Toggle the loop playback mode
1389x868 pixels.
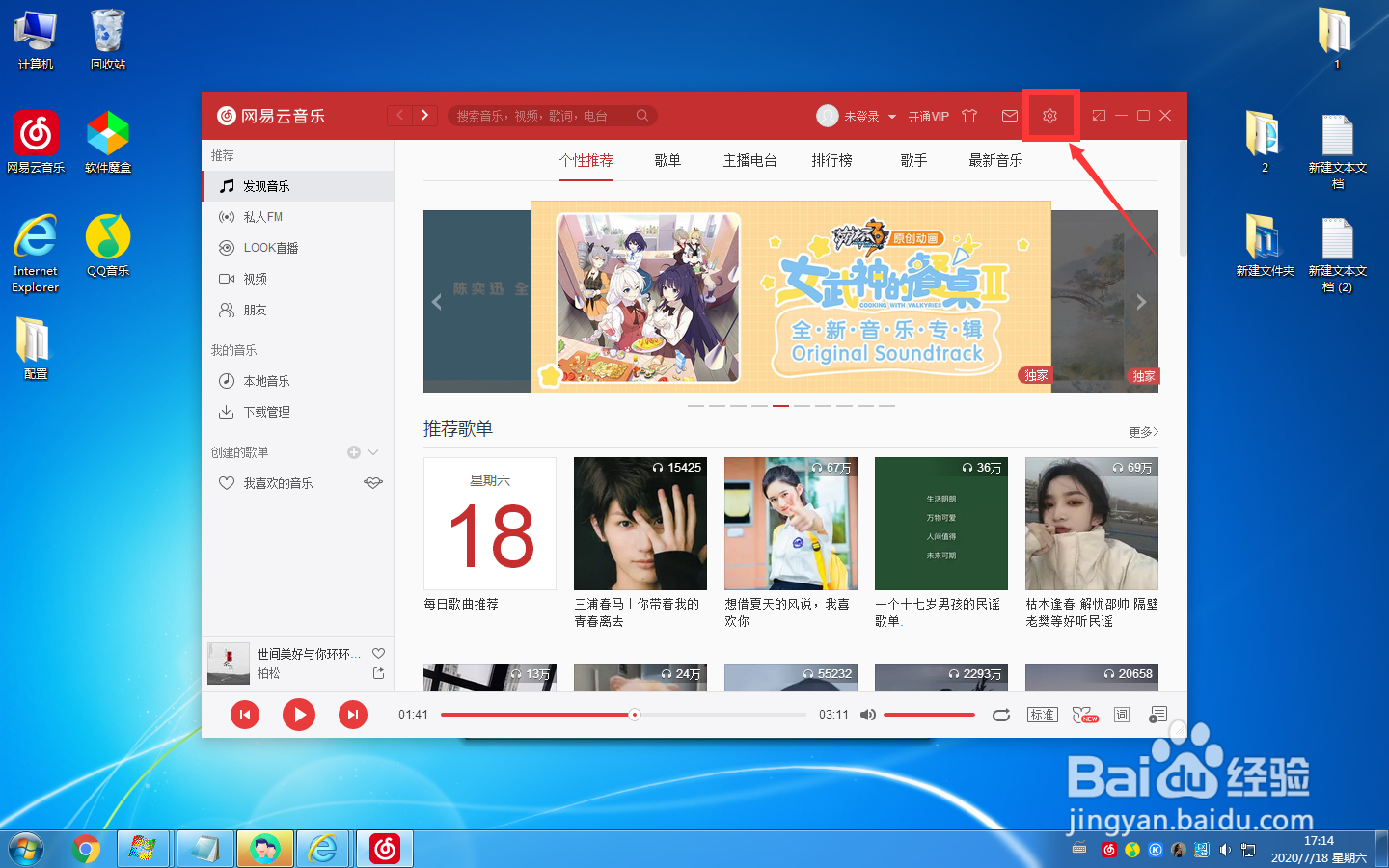point(1001,715)
